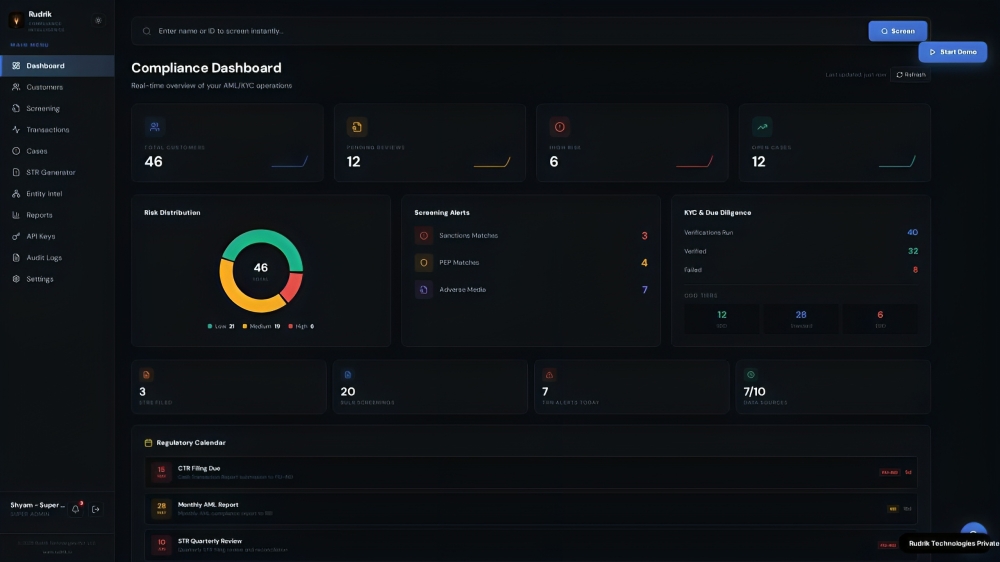This screenshot has width=1000, height=562.
Task: Click the Regulatory Calendar icon
Action: pos(148,443)
